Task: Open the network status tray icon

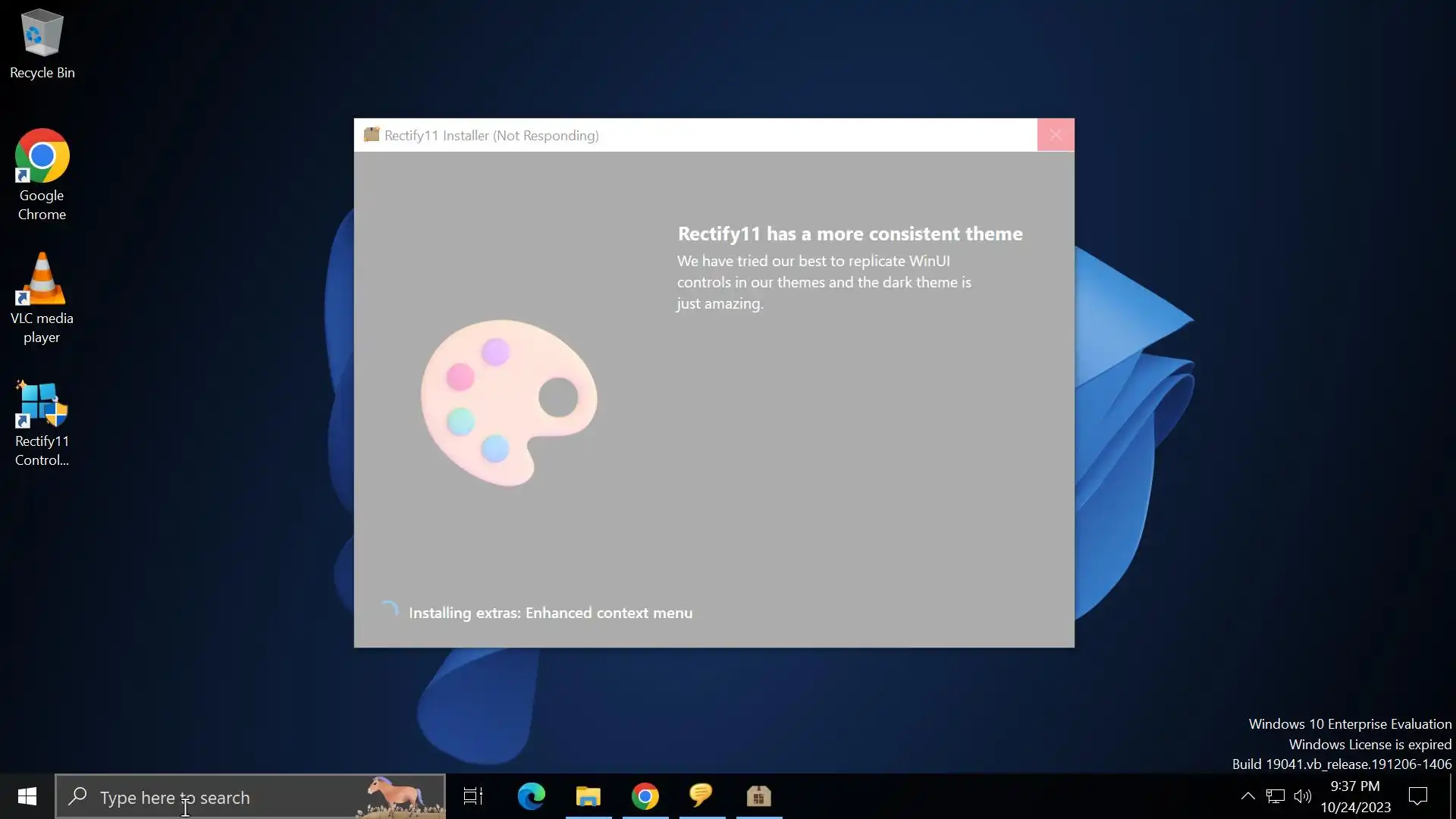Action: [1276, 796]
